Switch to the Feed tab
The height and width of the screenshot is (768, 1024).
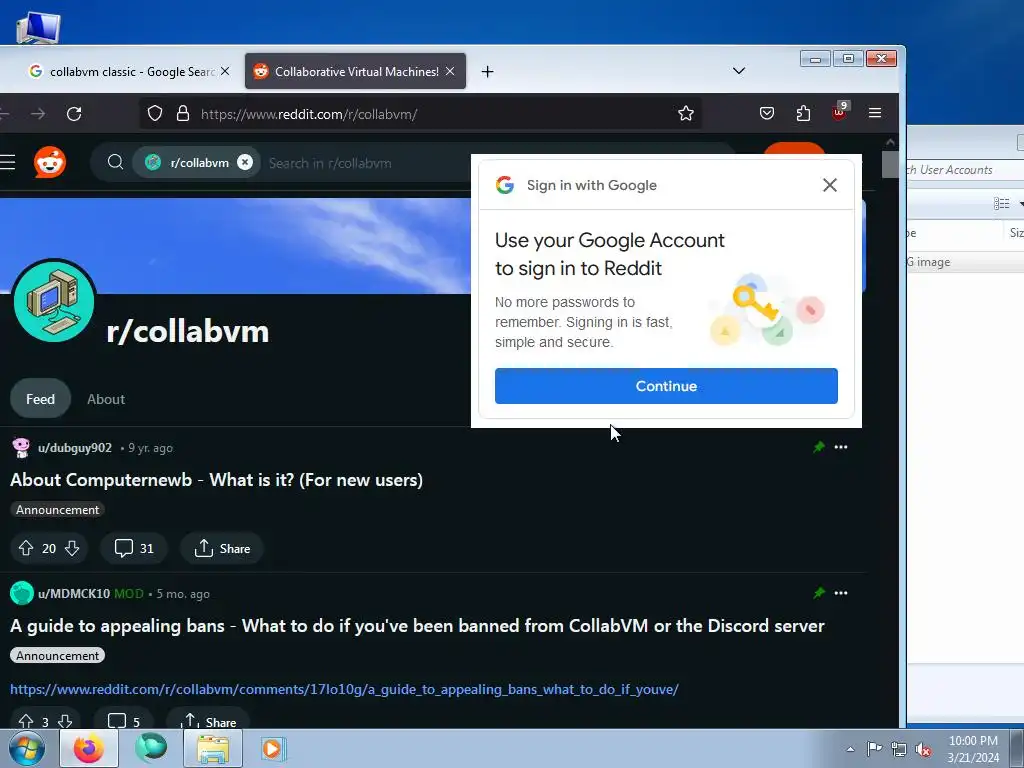coord(40,398)
